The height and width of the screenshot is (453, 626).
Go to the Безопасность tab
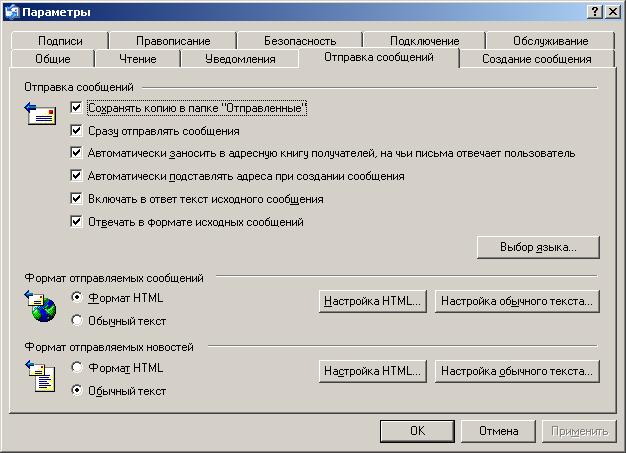[x=300, y=41]
